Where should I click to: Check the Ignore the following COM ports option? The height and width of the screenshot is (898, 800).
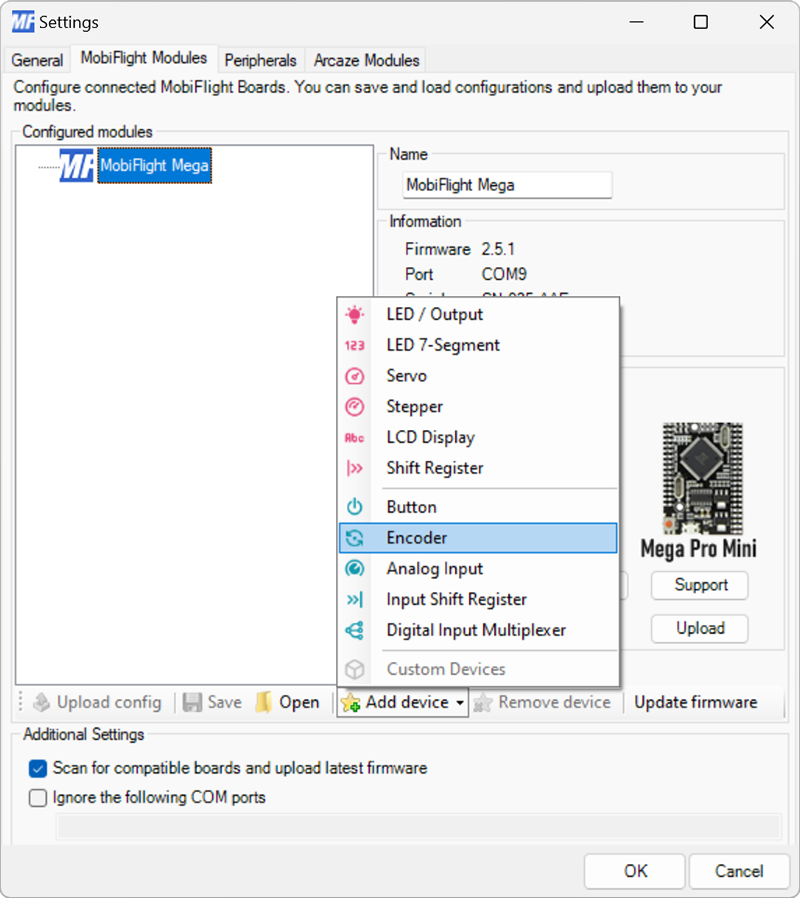[37, 798]
